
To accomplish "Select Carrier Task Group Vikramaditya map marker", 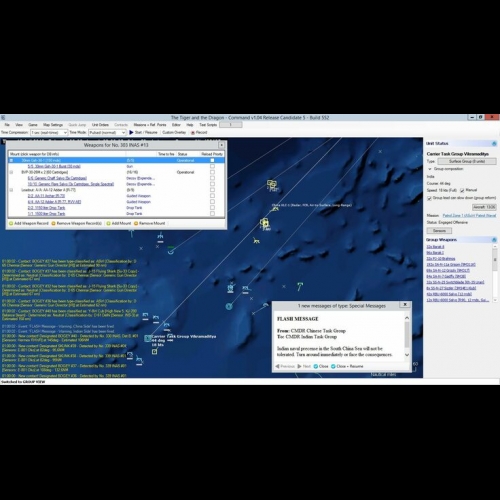I will tap(148, 338).
